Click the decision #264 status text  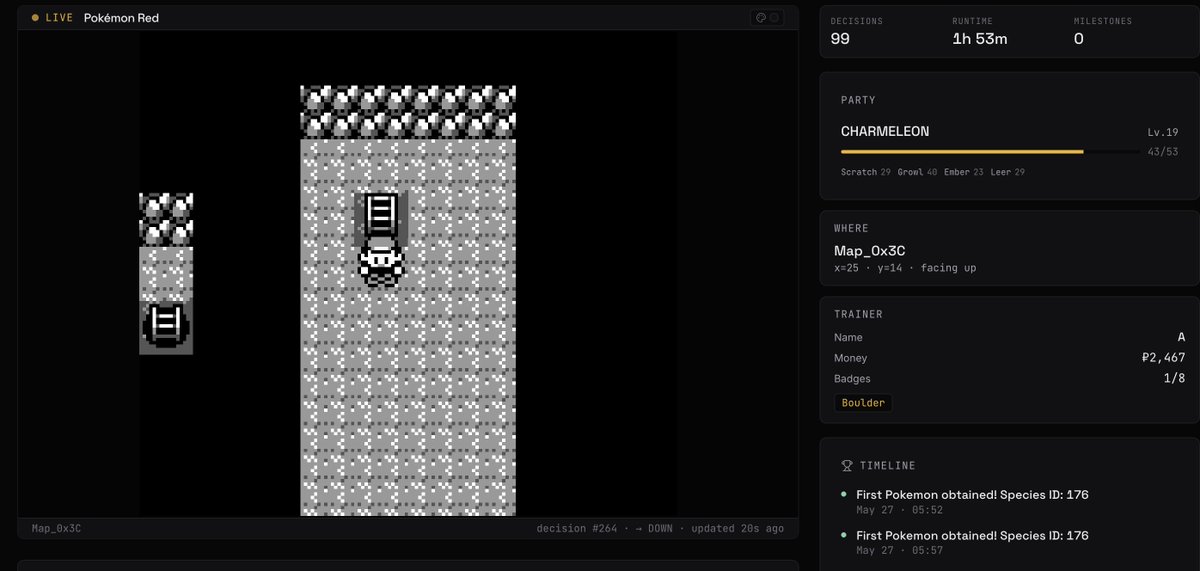coord(578,528)
